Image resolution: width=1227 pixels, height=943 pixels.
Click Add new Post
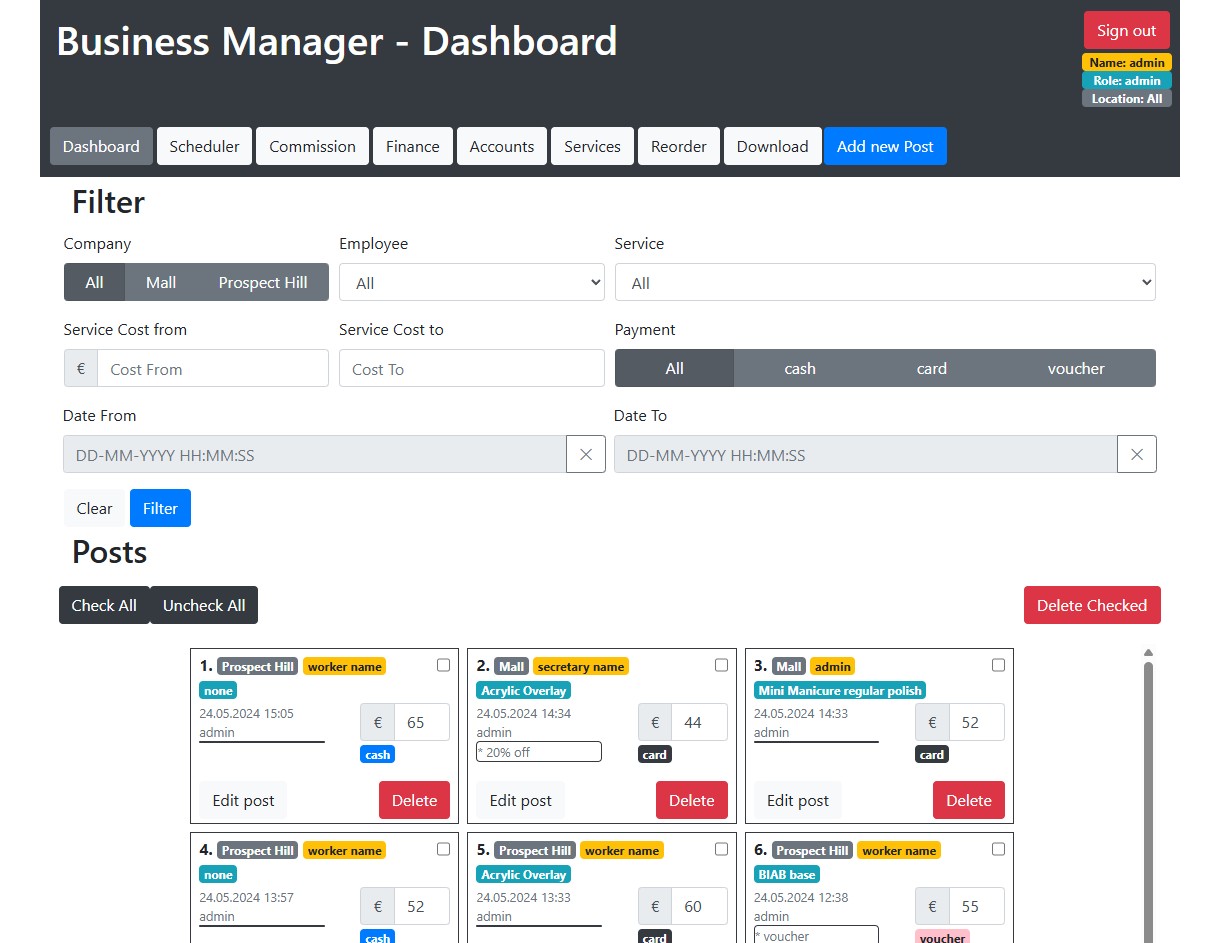pyautogui.click(x=884, y=146)
